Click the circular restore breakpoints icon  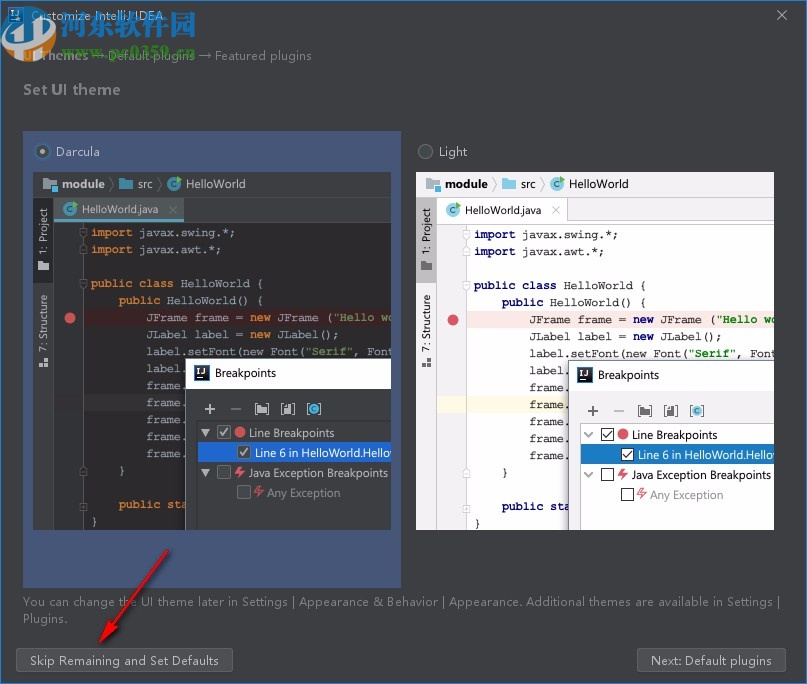313,408
